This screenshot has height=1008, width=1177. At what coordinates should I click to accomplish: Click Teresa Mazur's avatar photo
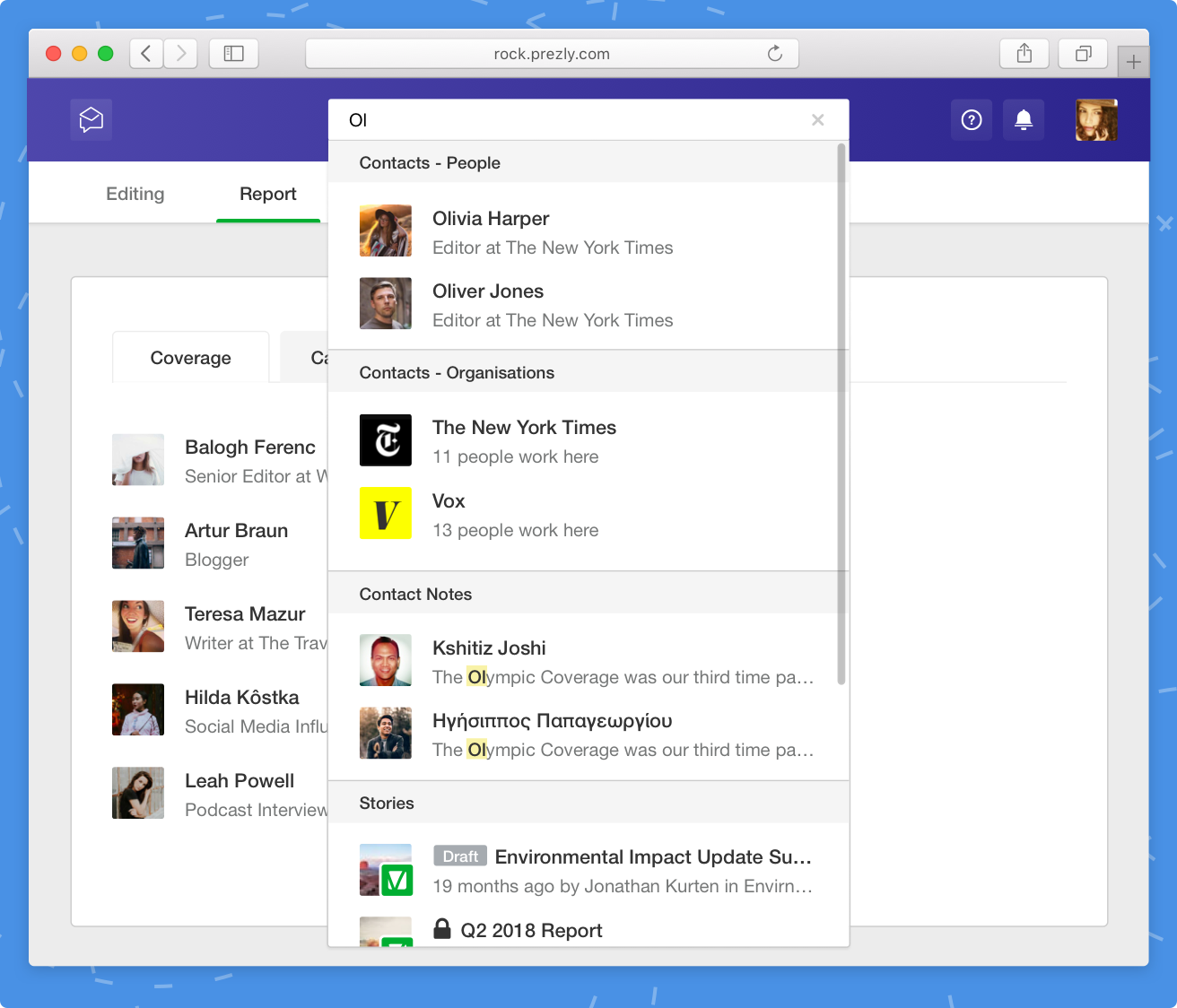(x=138, y=627)
